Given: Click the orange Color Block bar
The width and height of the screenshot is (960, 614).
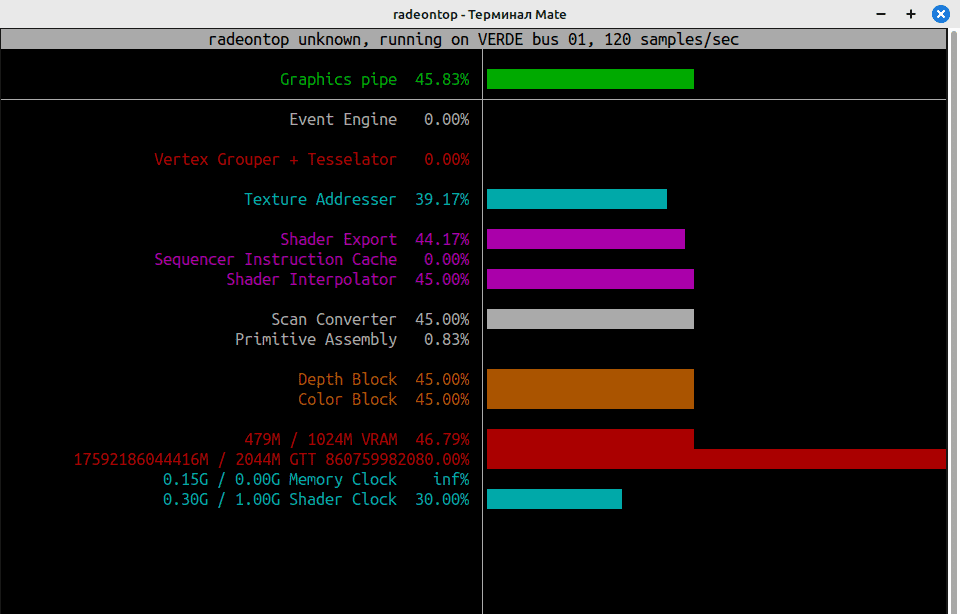Looking at the screenshot, I should [590, 399].
